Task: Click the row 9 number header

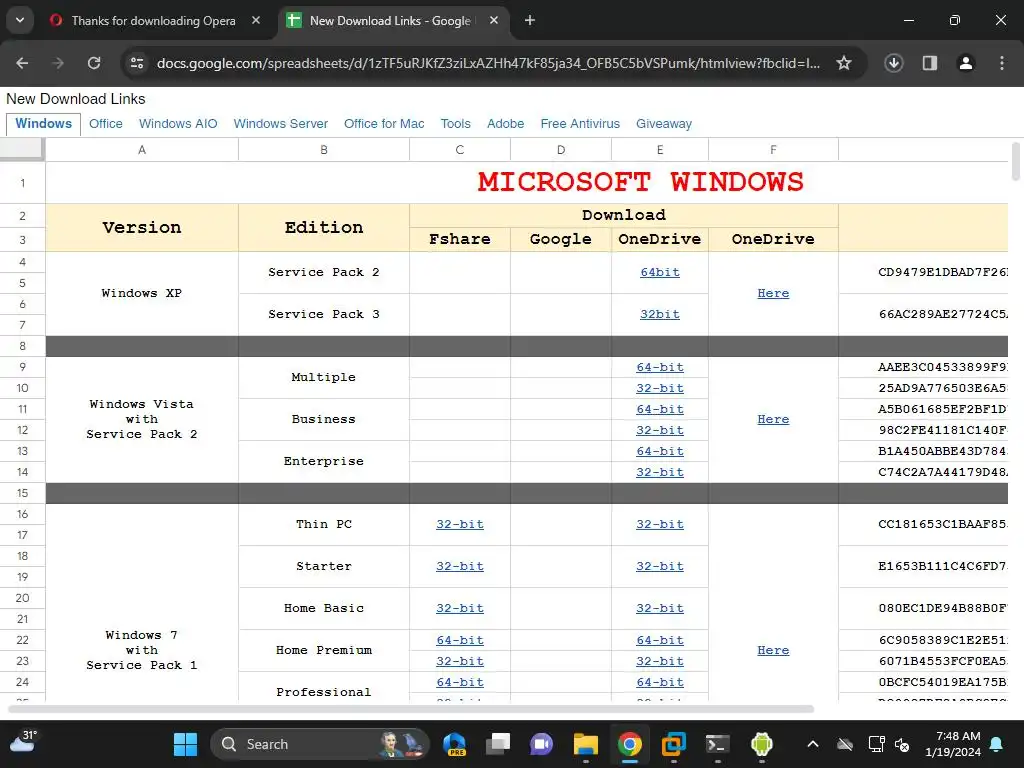Action: (x=22, y=367)
